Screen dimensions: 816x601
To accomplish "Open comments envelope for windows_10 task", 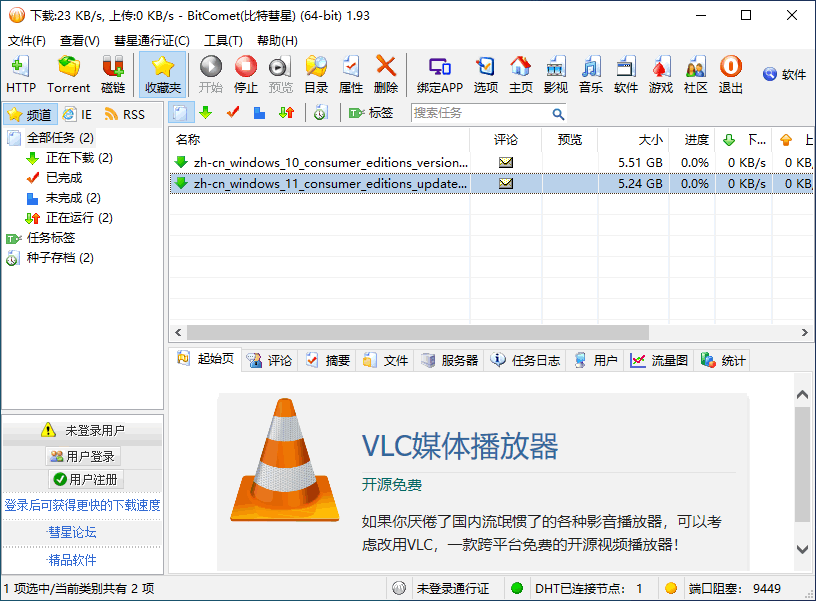I will (506, 162).
